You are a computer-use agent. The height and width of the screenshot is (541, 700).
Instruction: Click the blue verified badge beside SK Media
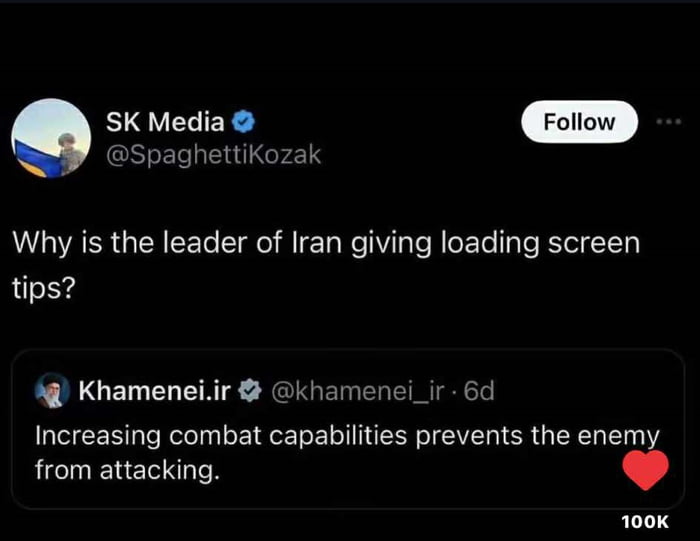click(245, 123)
